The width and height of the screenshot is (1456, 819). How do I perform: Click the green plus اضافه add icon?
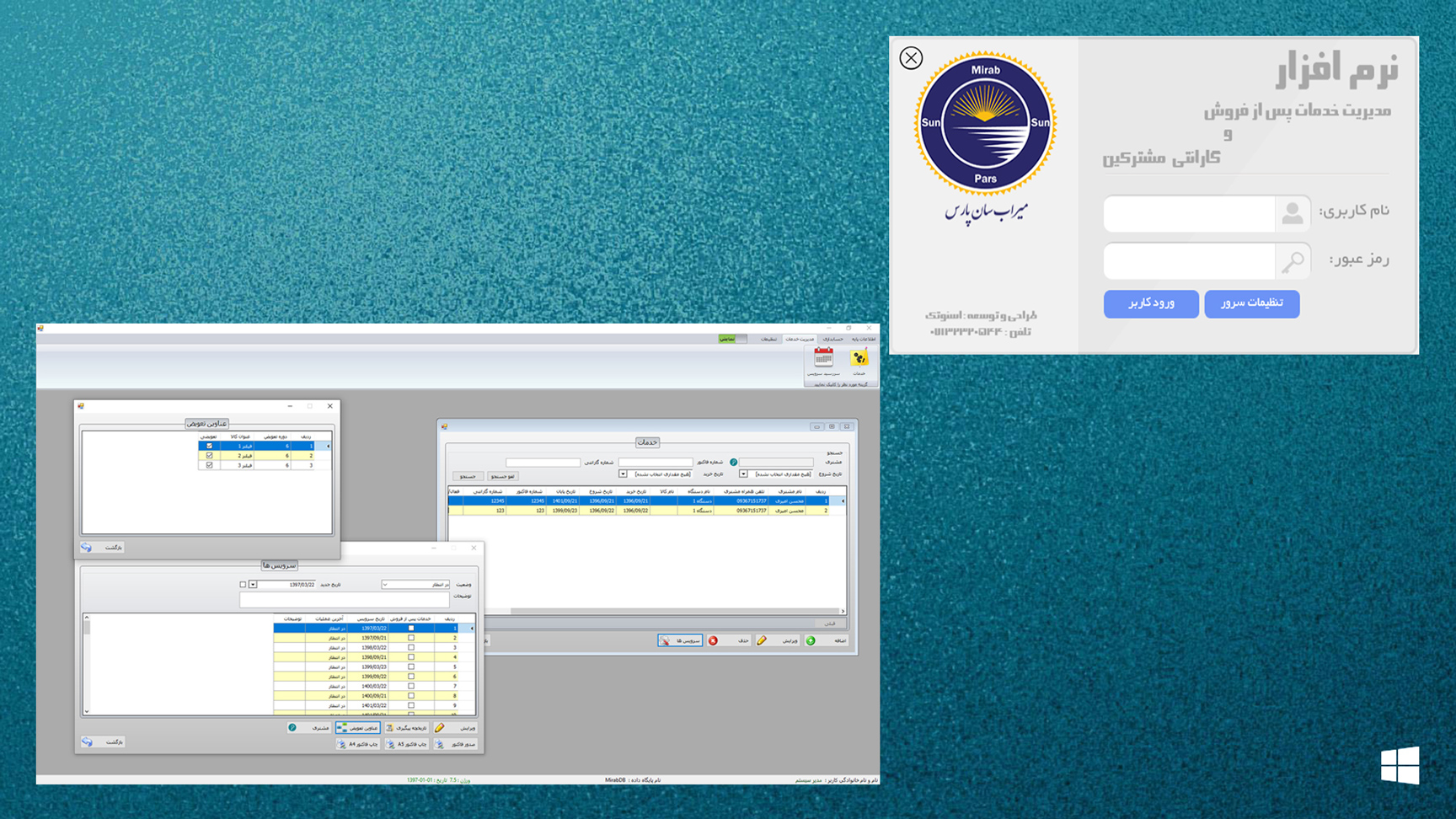pos(811,640)
